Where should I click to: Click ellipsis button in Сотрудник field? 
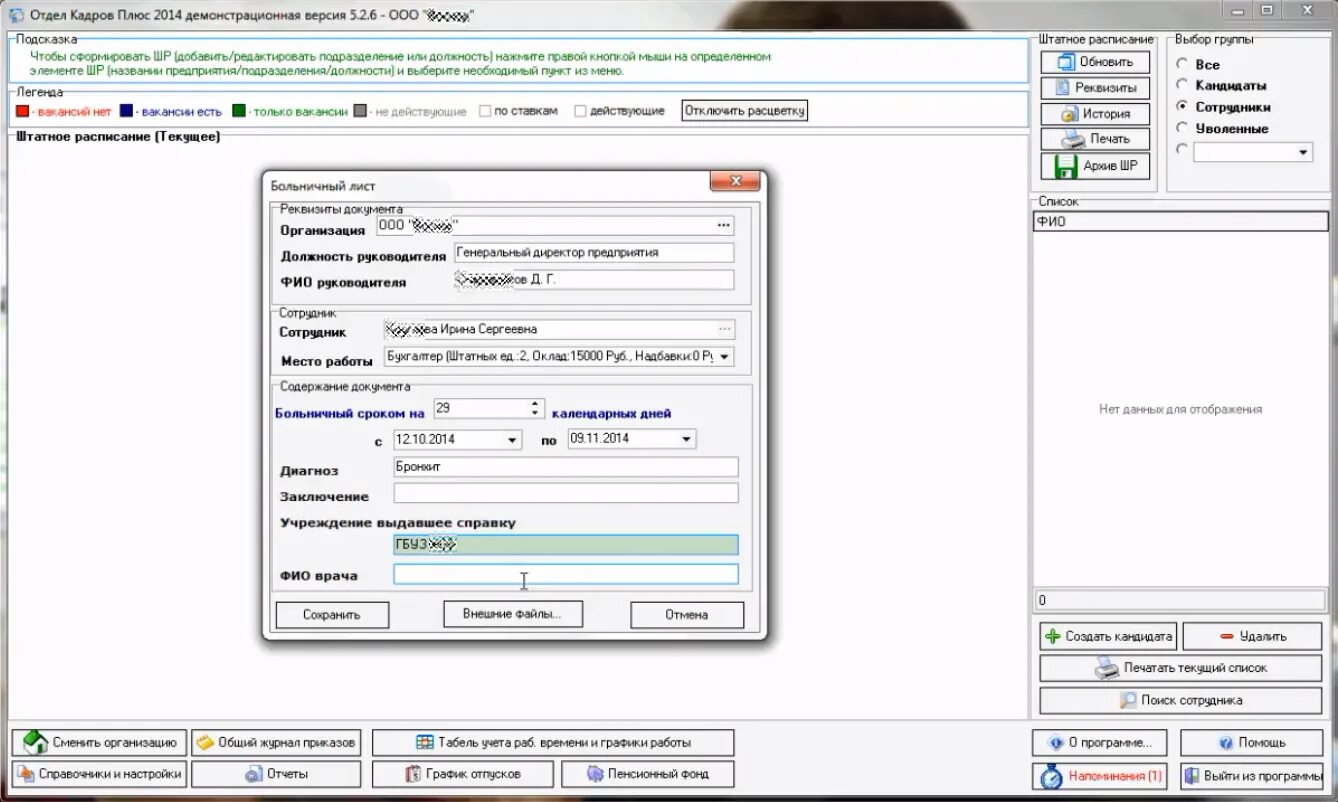pos(724,329)
